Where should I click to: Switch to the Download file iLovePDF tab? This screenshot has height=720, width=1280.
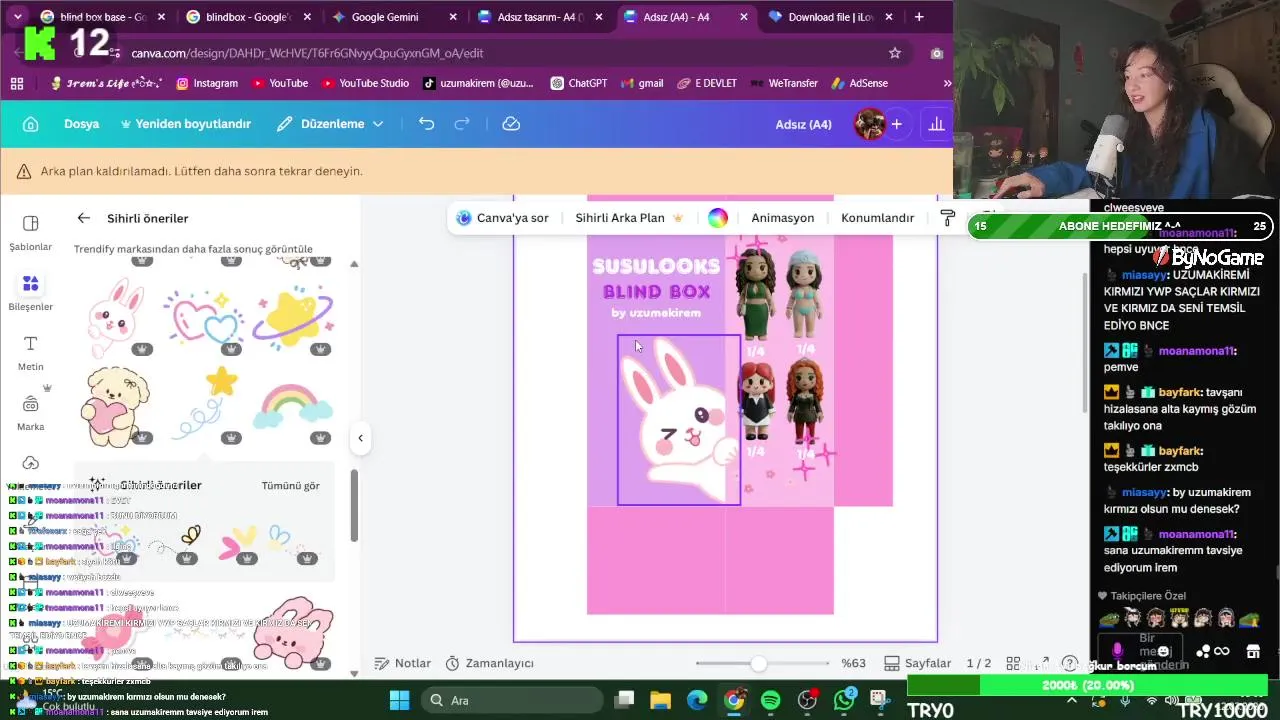coord(828,17)
